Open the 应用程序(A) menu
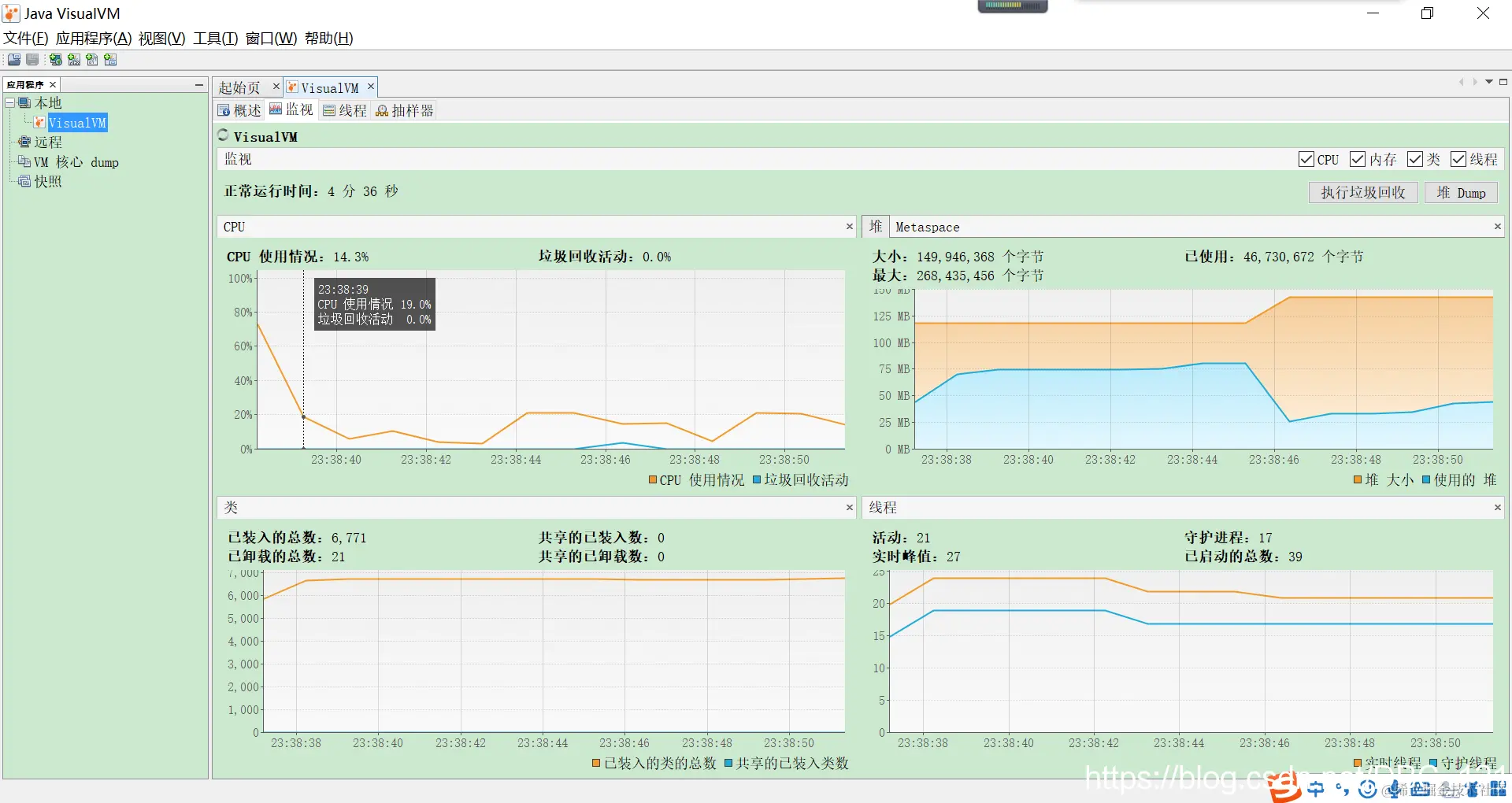Screen dimensions: 1512x803 click(x=94, y=39)
